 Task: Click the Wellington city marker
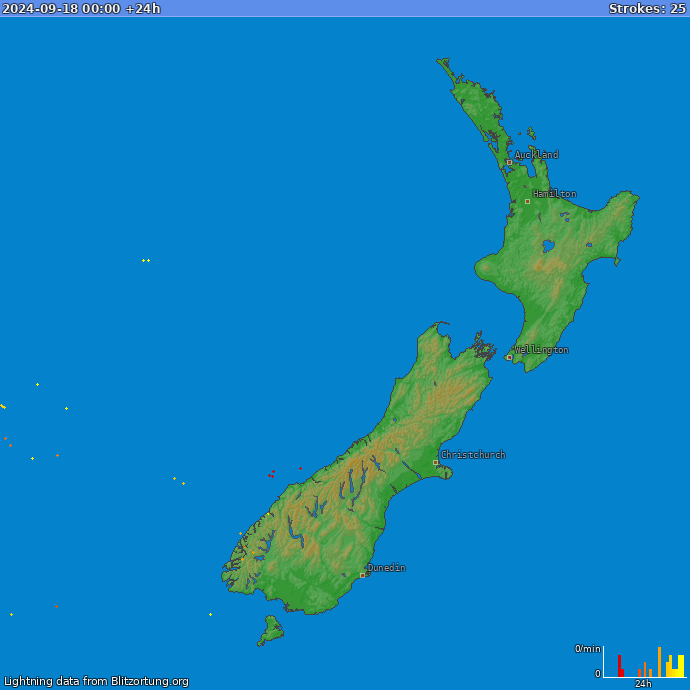point(509,357)
